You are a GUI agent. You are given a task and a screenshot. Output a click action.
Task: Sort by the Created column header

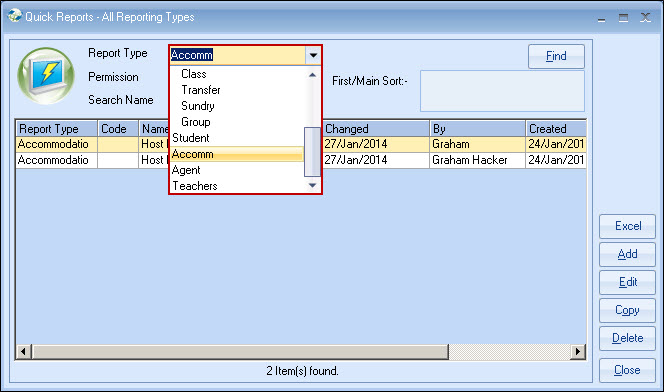click(x=556, y=129)
